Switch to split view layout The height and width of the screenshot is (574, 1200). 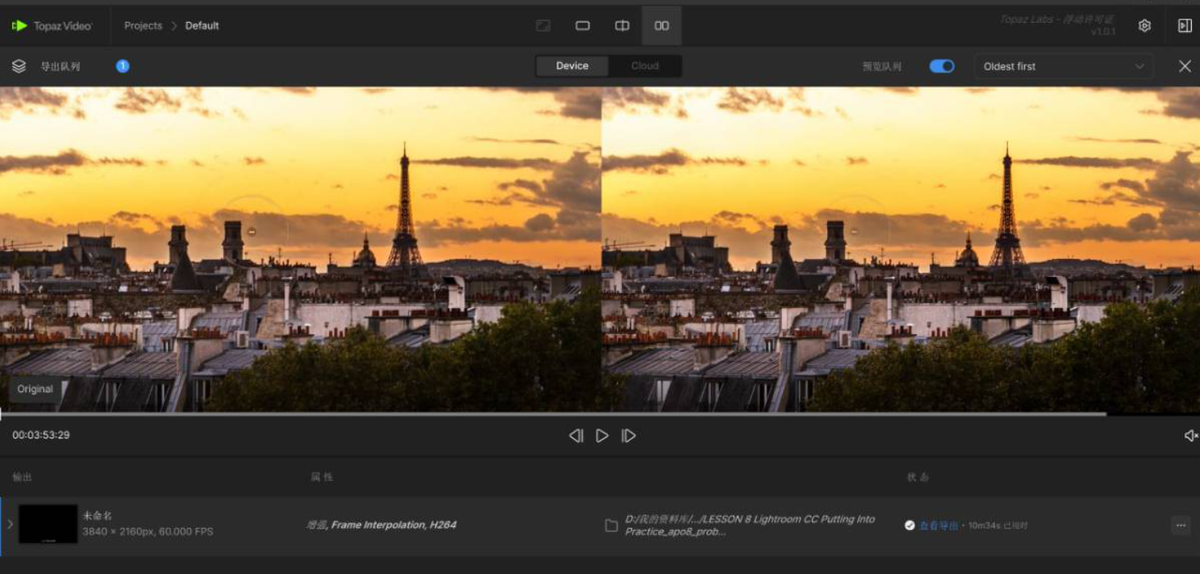tap(622, 26)
